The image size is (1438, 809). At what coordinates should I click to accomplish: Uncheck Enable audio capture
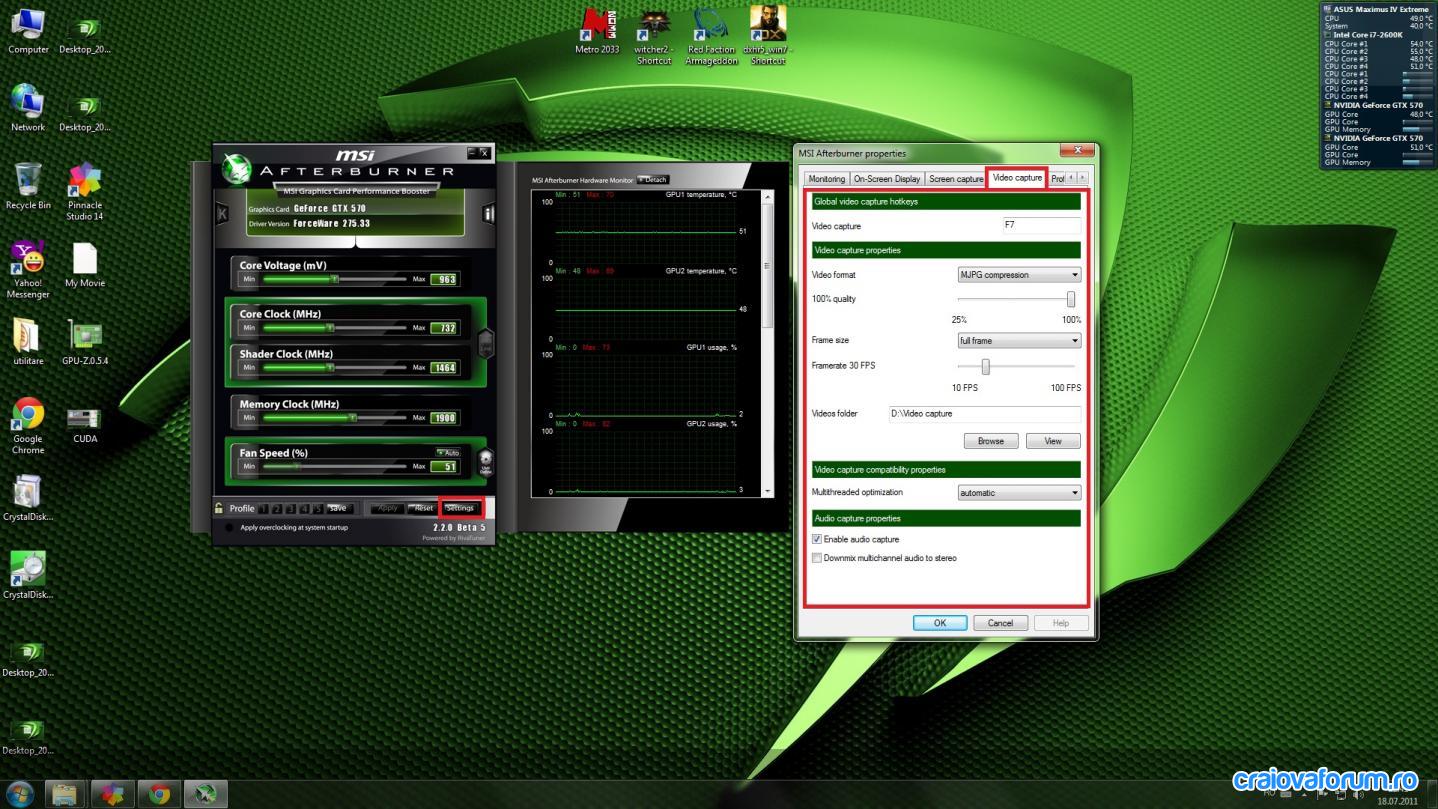point(817,539)
